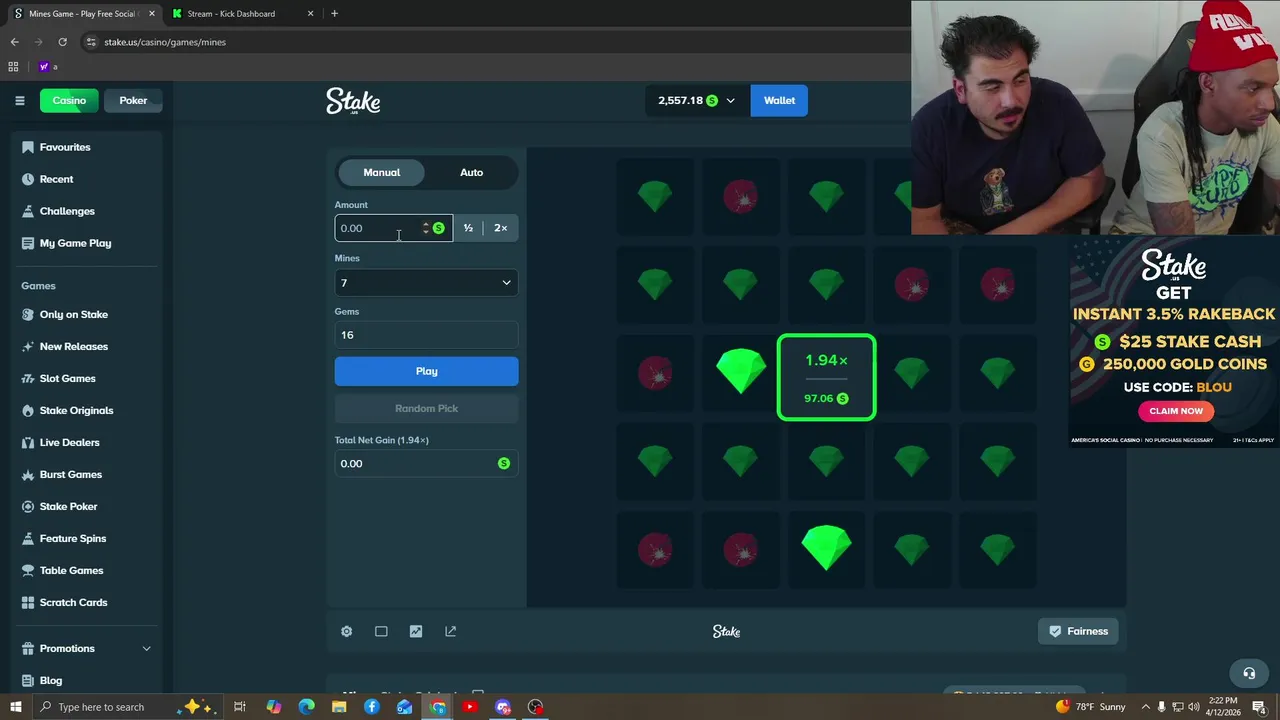Click the Gems value field
The height and width of the screenshot is (720, 1280).
(426, 335)
